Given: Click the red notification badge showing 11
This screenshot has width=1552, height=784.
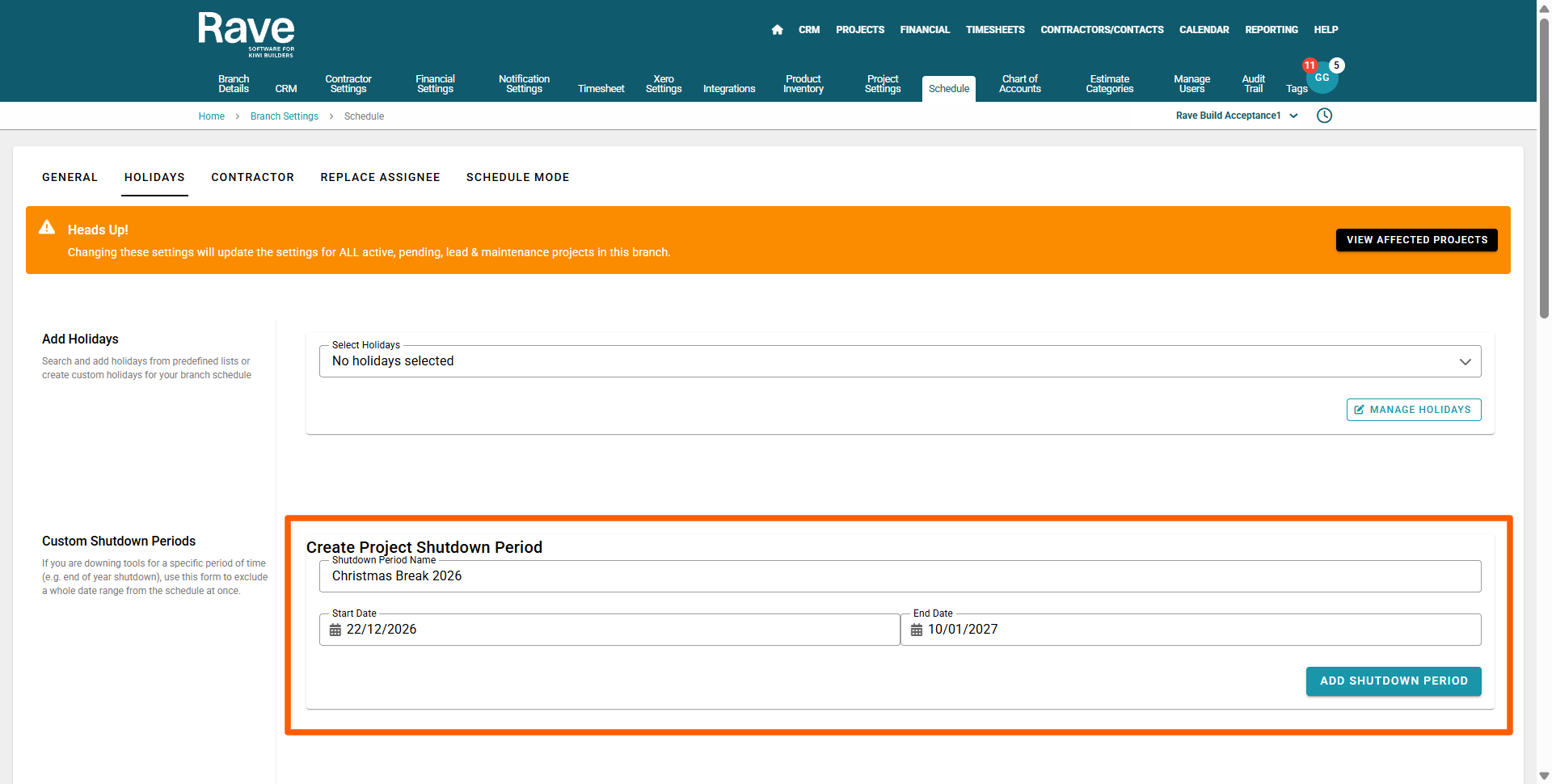Looking at the screenshot, I should click(x=1309, y=65).
